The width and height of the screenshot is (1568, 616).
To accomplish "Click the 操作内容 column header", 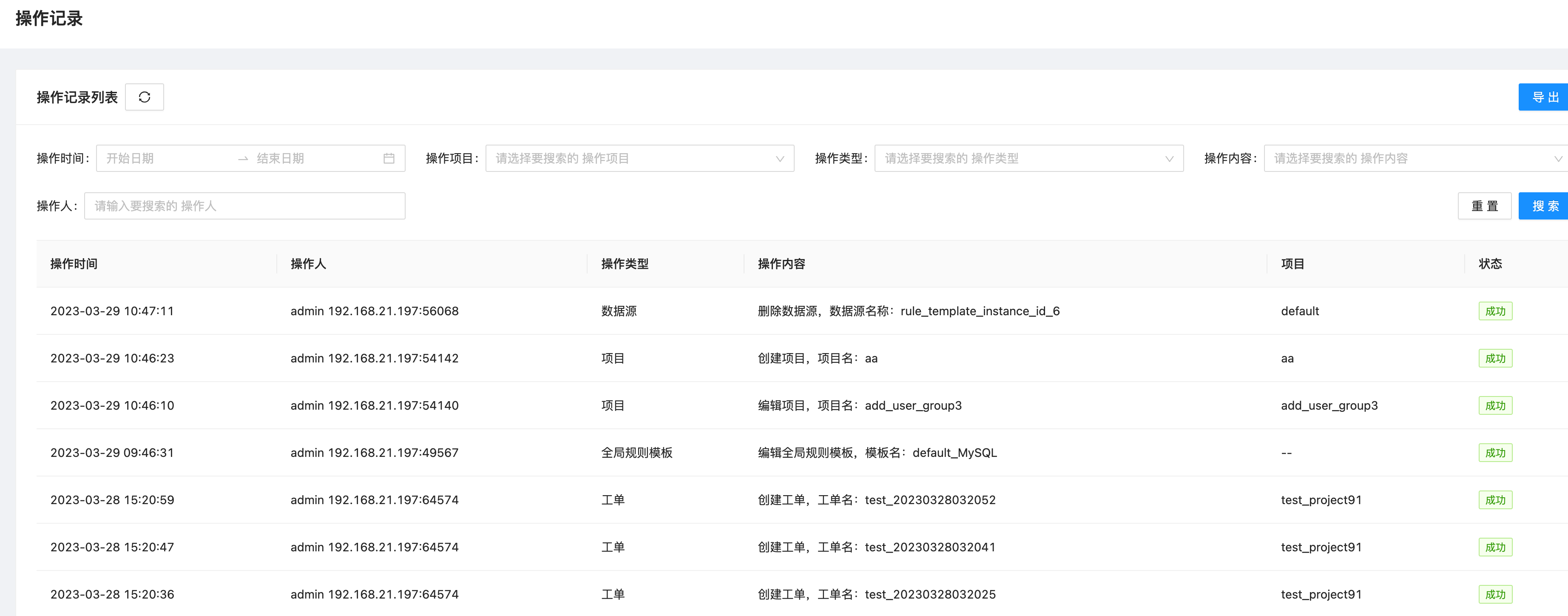I will [781, 264].
